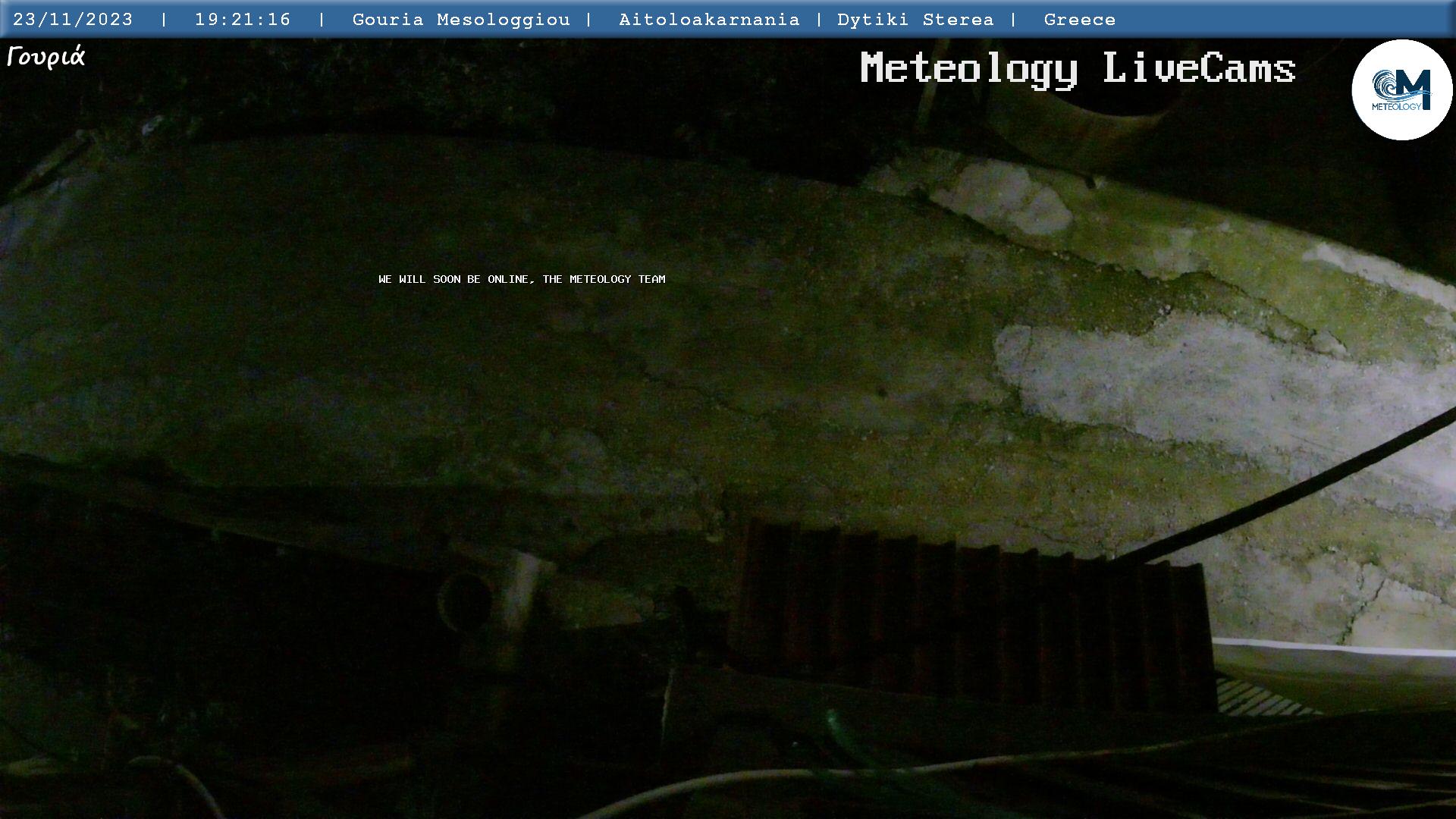Click the Greek Γουριά camera name
The height and width of the screenshot is (819, 1456).
pos(46,57)
